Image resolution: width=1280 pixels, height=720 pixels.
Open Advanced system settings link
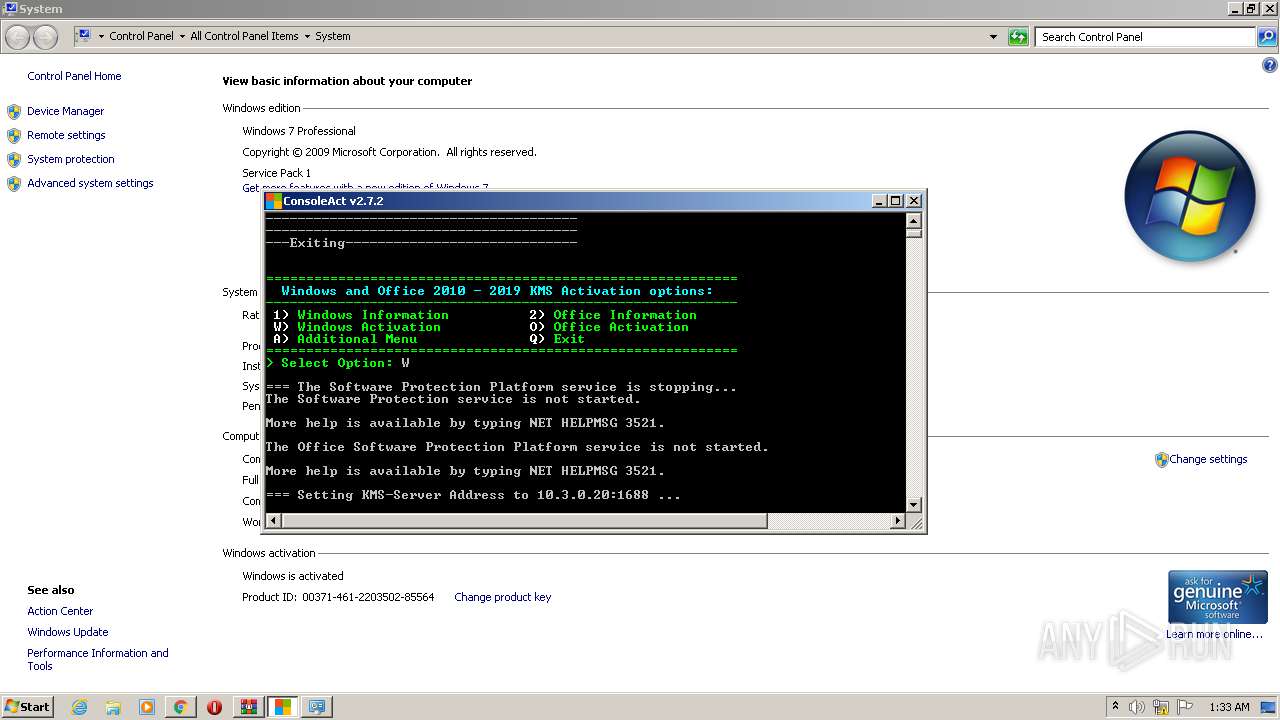(90, 183)
